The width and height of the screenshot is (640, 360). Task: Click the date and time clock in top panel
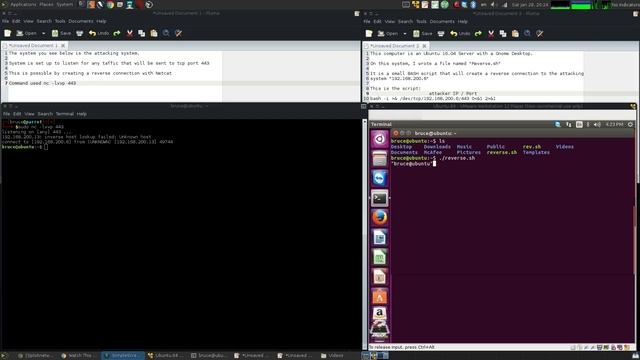pos(530,5)
